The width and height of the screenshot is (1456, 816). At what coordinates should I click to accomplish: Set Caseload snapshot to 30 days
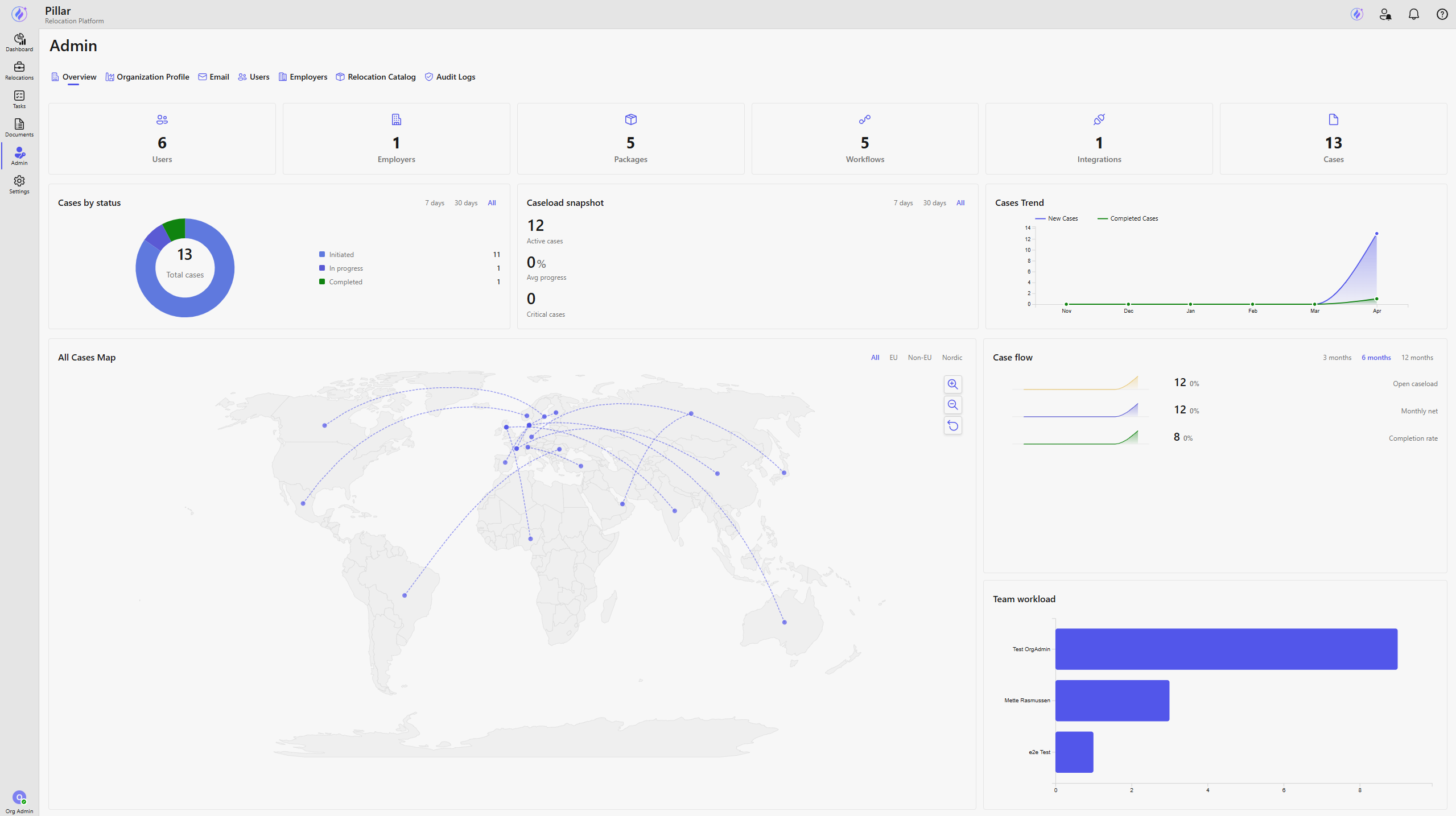tap(934, 203)
